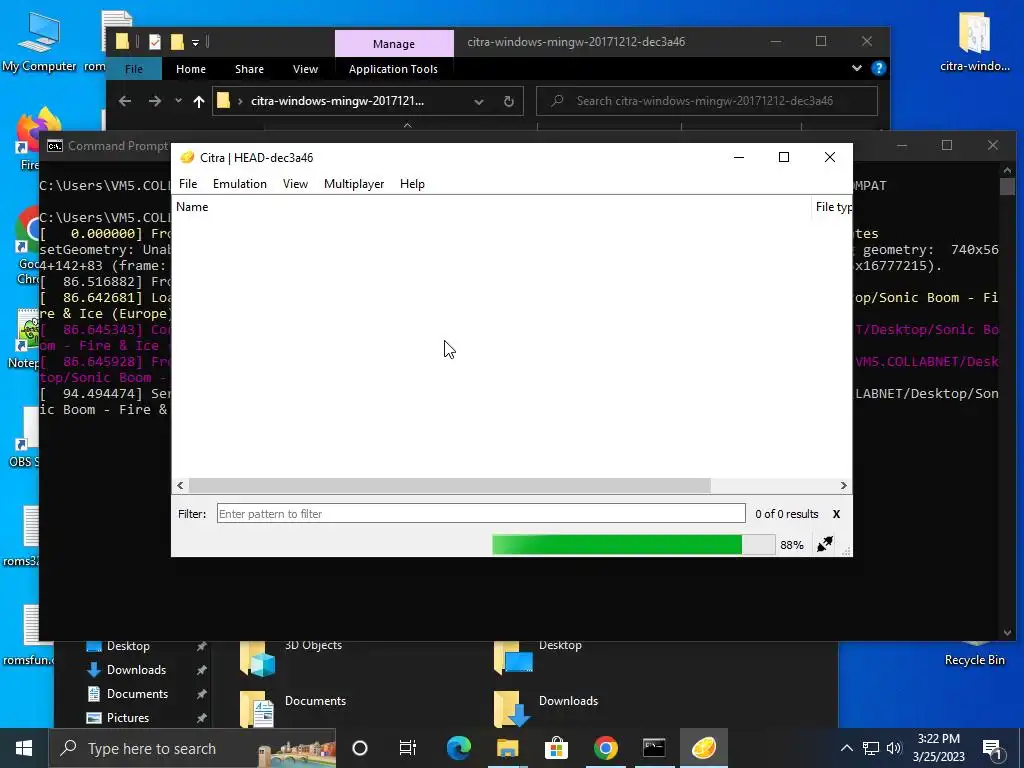
Task: Click the Citra window title bar icon
Action: coord(187,157)
